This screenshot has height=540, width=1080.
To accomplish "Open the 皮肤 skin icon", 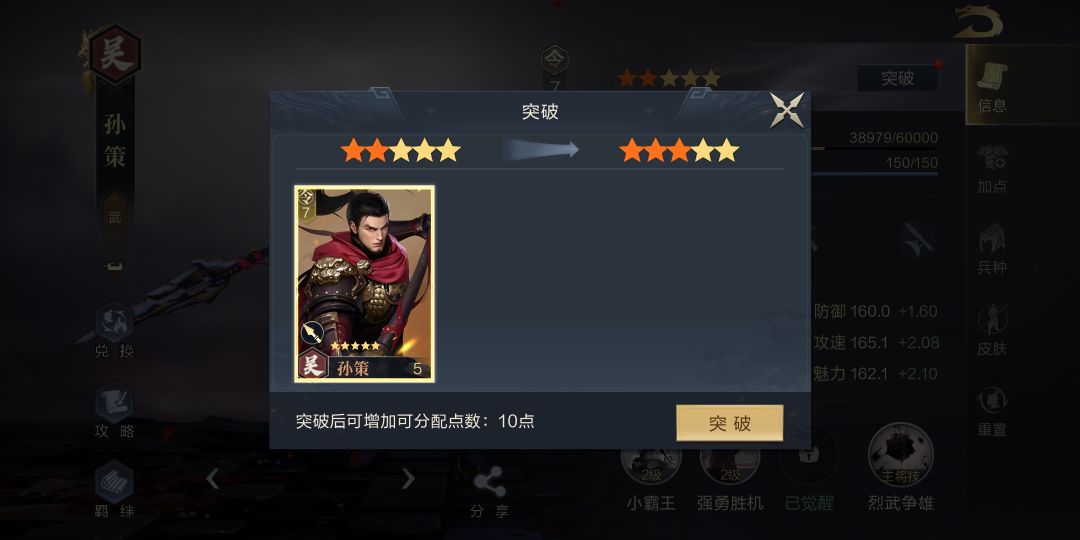I will [x=992, y=331].
